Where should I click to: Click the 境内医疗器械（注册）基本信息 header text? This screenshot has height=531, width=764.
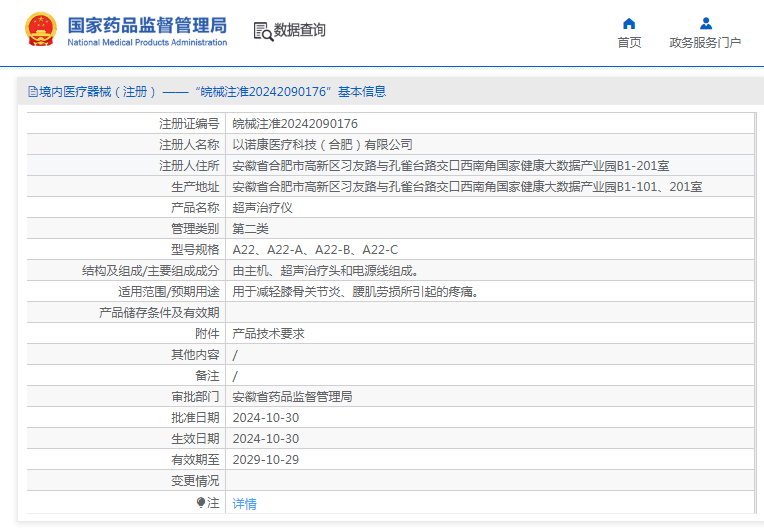coord(212,92)
